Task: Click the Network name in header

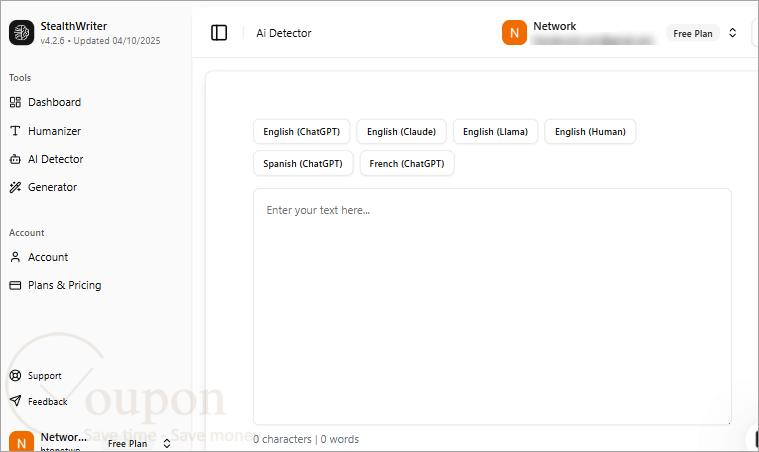Action: [555, 26]
